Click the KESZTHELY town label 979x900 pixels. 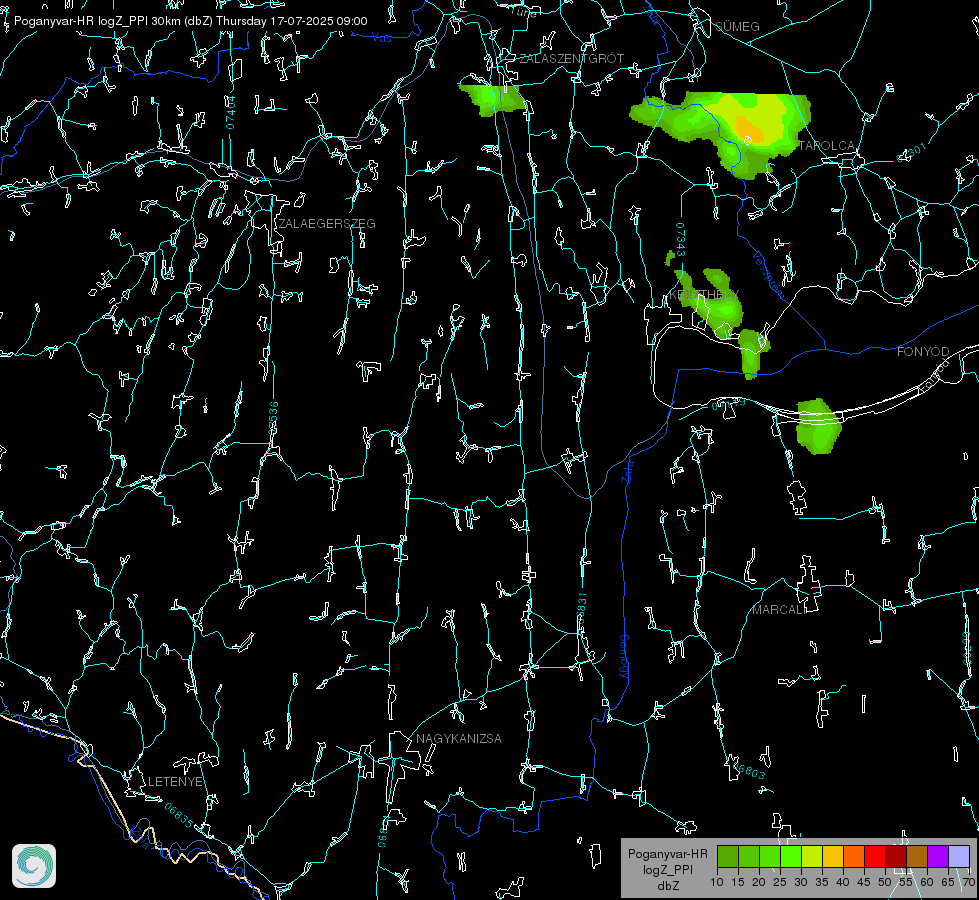704,294
